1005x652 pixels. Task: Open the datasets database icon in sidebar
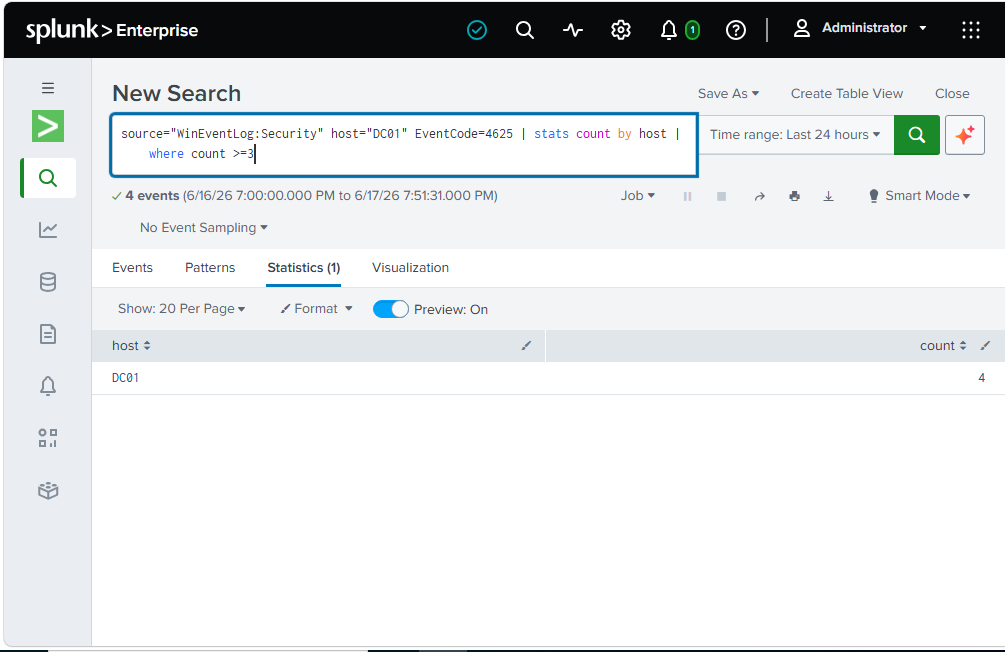pyautogui.click(x=48, y=281)
